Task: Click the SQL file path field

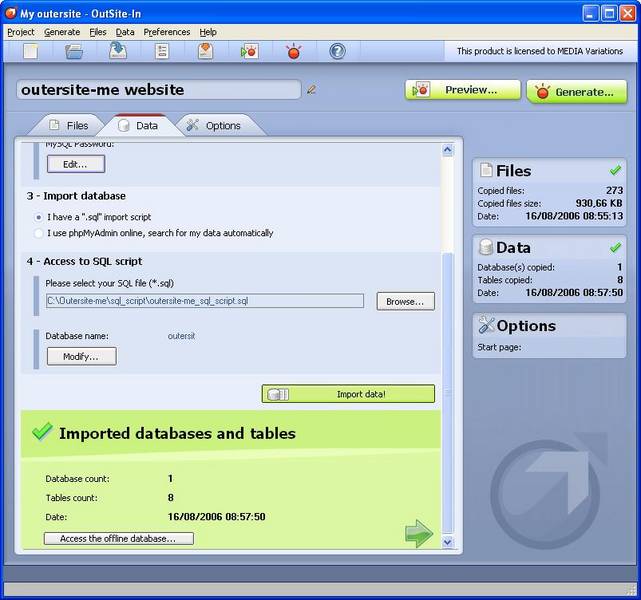Action: pos(205,301)
